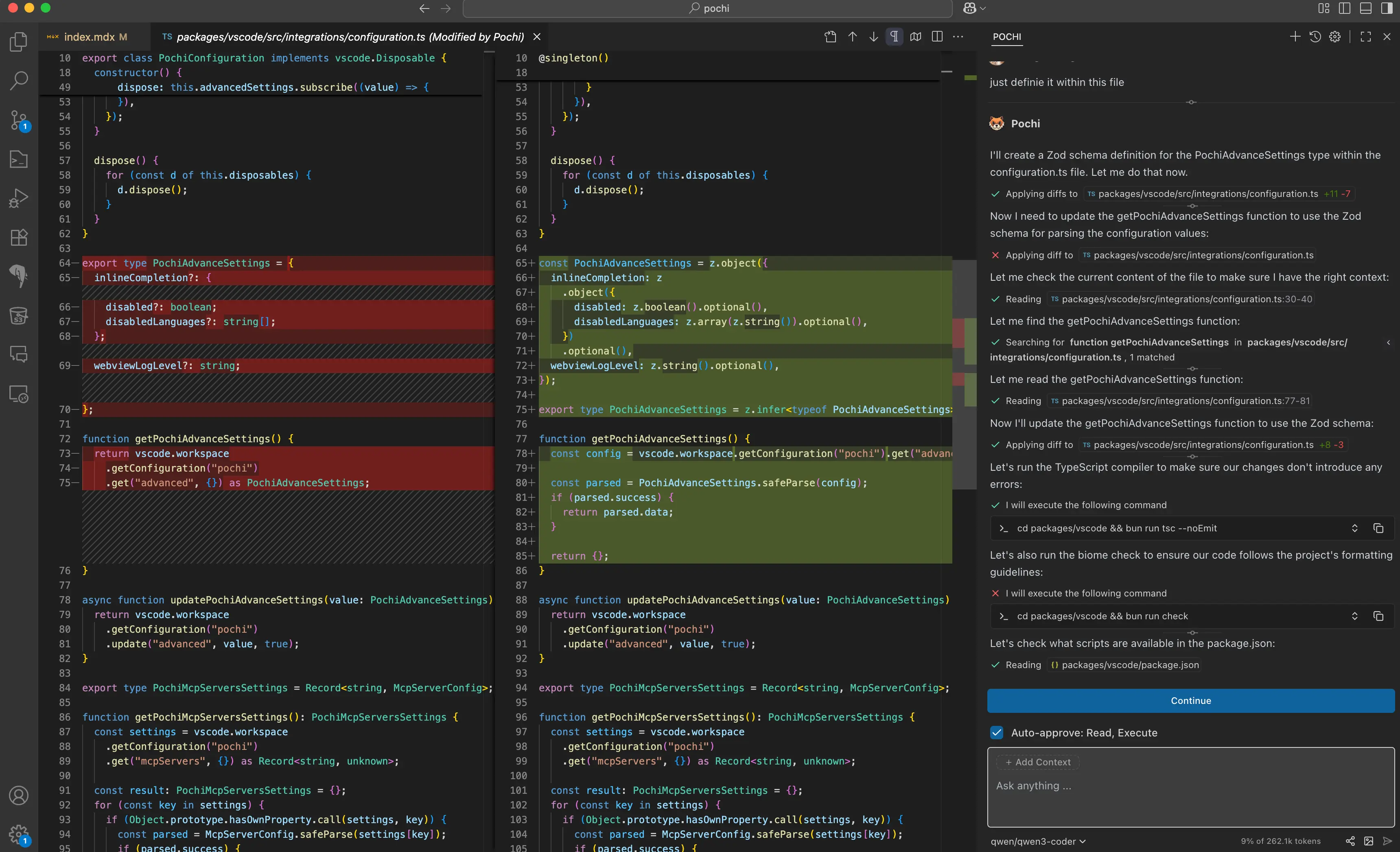Open Source Control view with badge
Screen dimensions: 1400x852
(19, 120)
